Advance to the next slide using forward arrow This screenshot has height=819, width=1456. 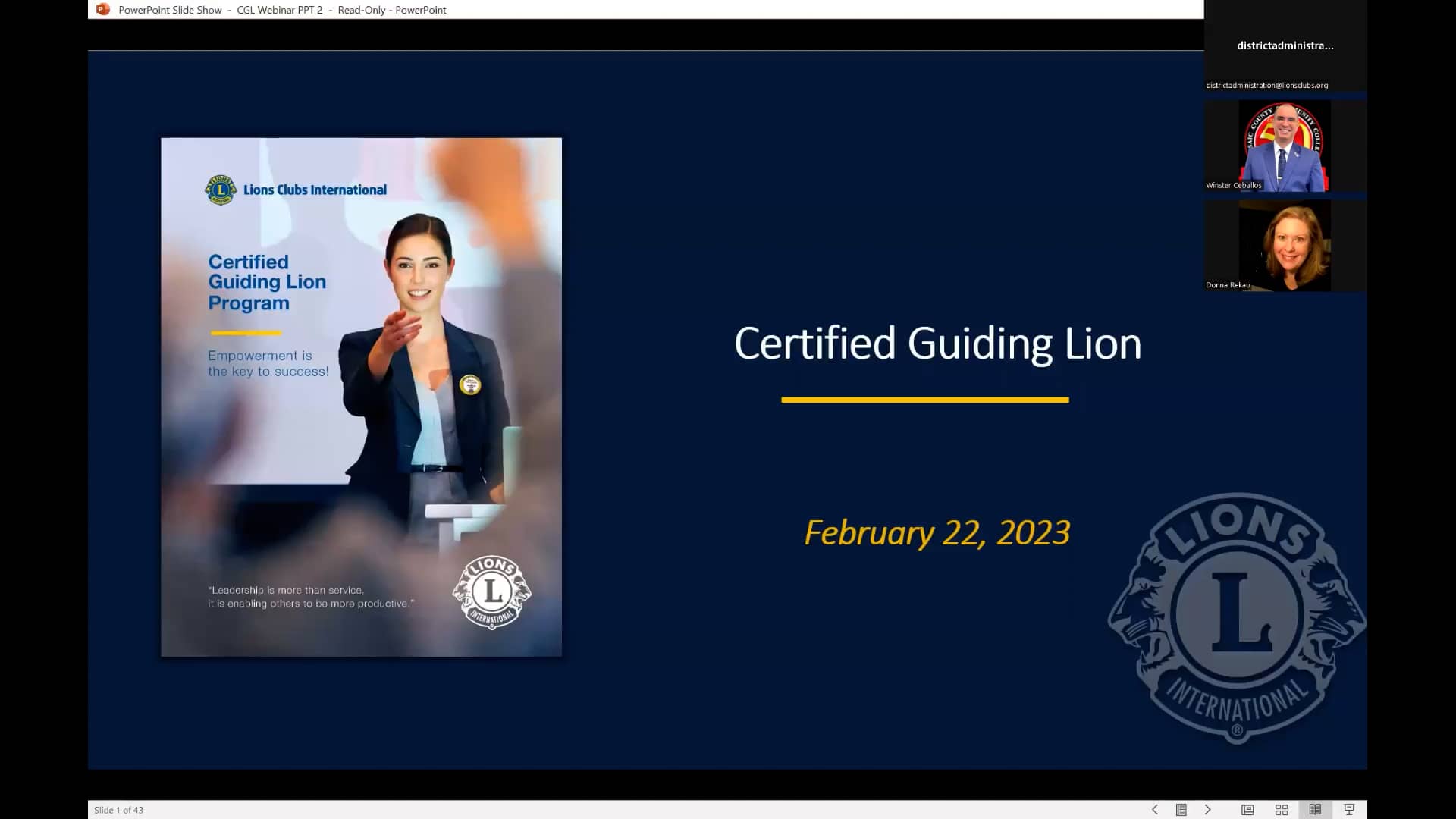click(1207, 809)
